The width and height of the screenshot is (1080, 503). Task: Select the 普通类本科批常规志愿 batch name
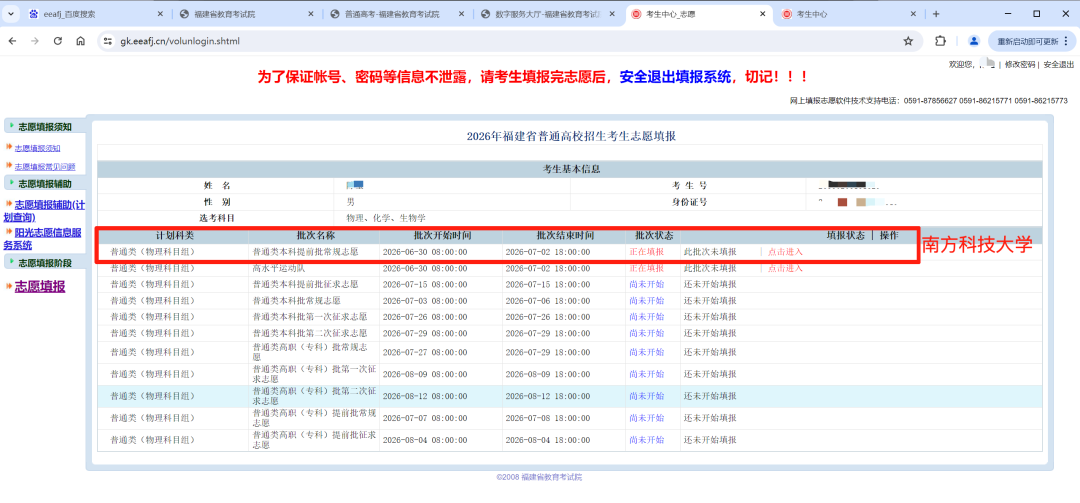coord(297,300)
